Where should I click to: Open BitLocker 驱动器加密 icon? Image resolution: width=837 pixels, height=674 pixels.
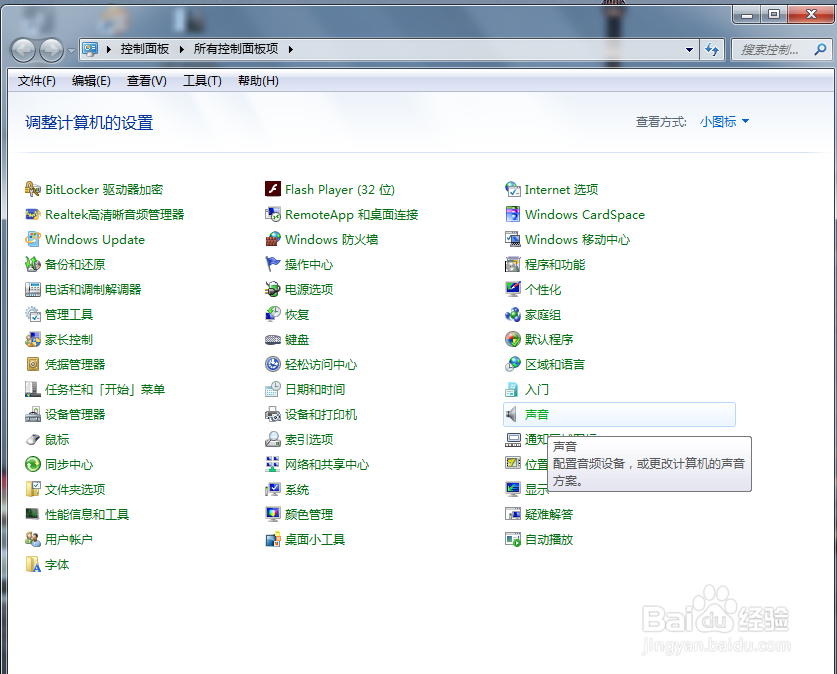(33, 189)
